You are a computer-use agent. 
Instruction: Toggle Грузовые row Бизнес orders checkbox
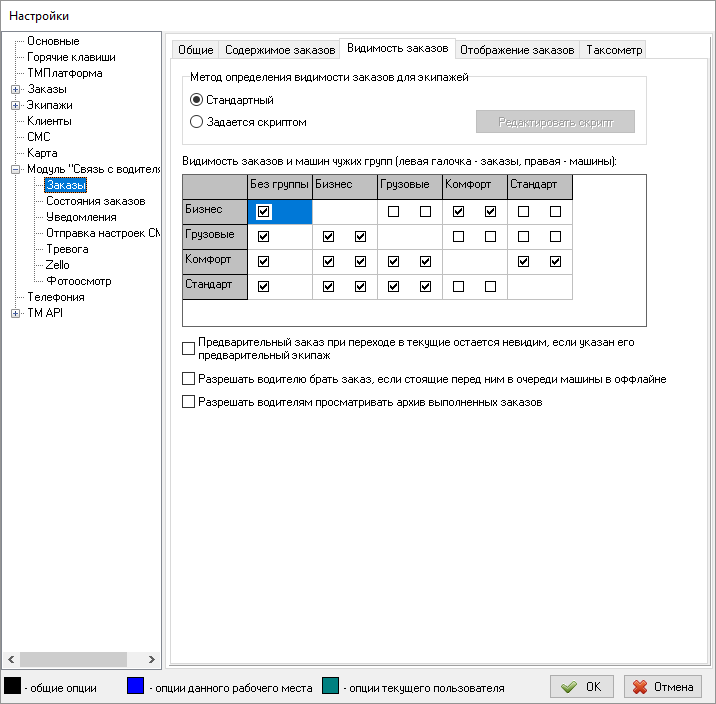pyautogui.click(x=328, y=236)
